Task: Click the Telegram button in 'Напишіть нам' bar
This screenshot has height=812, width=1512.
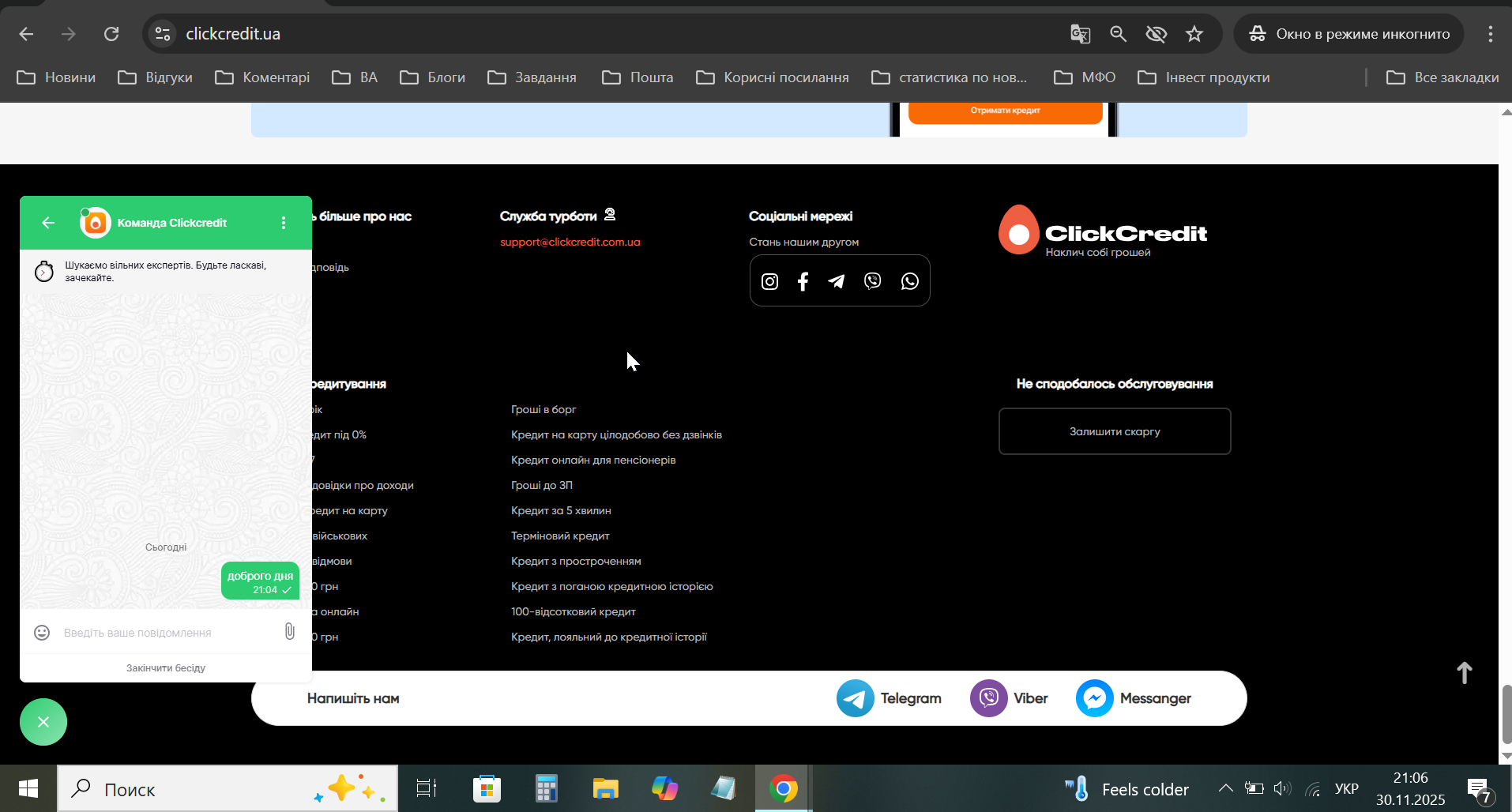Action: click(889, 698)
